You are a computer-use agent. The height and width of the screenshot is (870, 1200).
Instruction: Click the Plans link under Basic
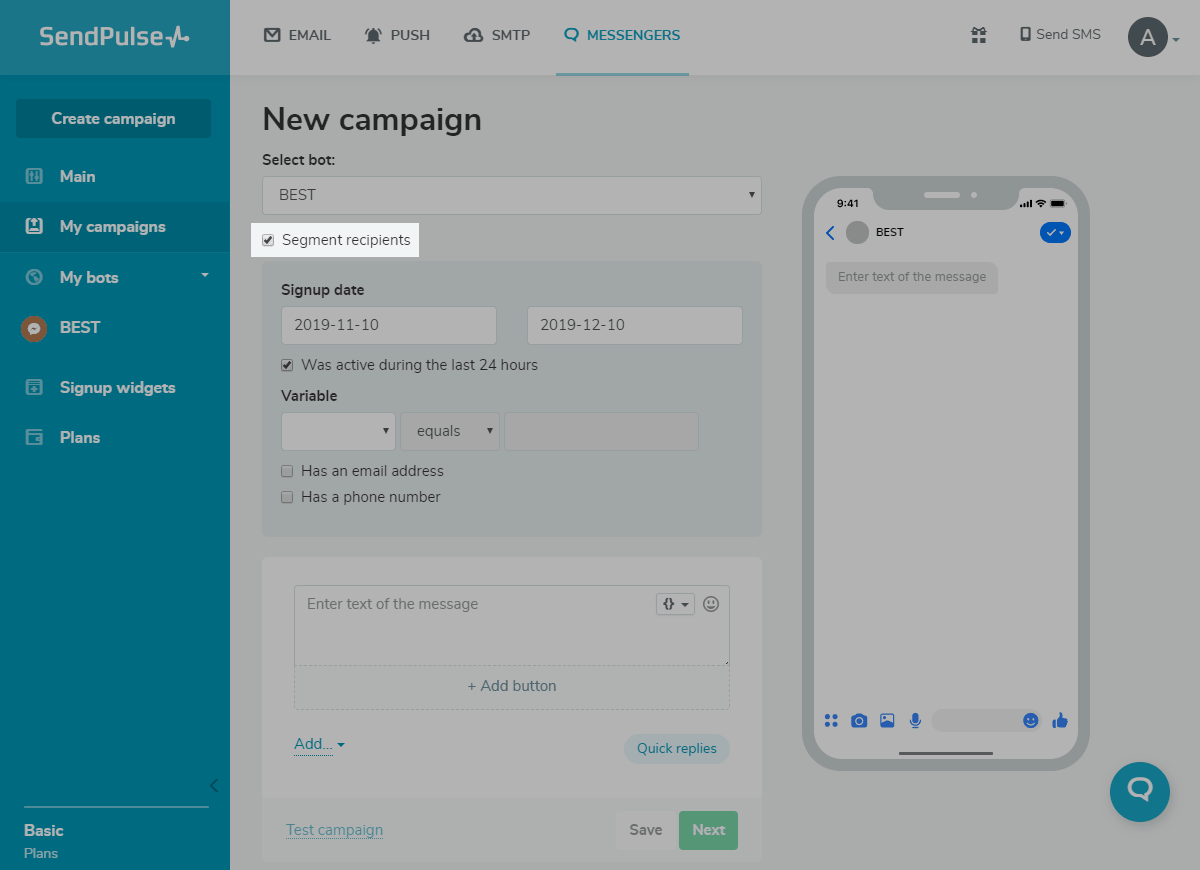(x=41, y=853)
